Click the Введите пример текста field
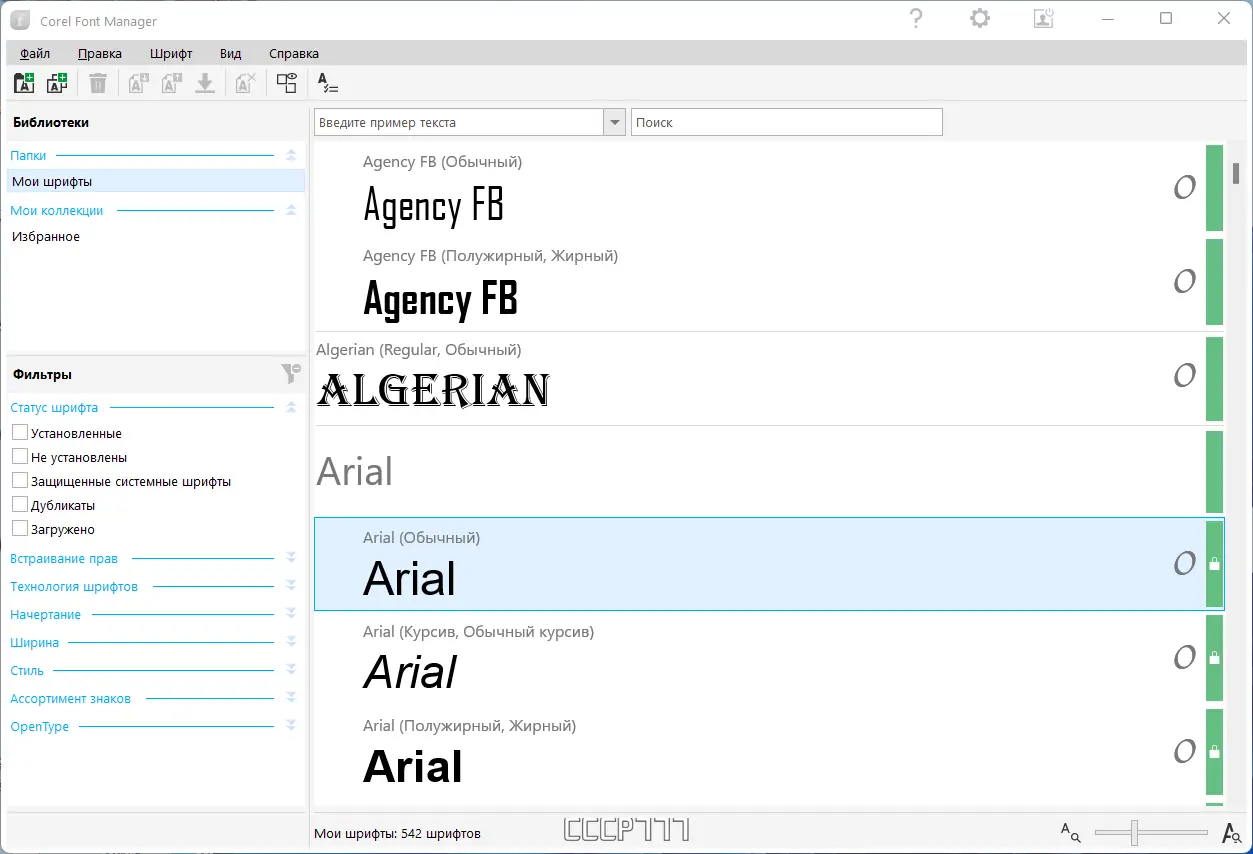This screenshot has height=854, width=1253. (x=460, y=122)
